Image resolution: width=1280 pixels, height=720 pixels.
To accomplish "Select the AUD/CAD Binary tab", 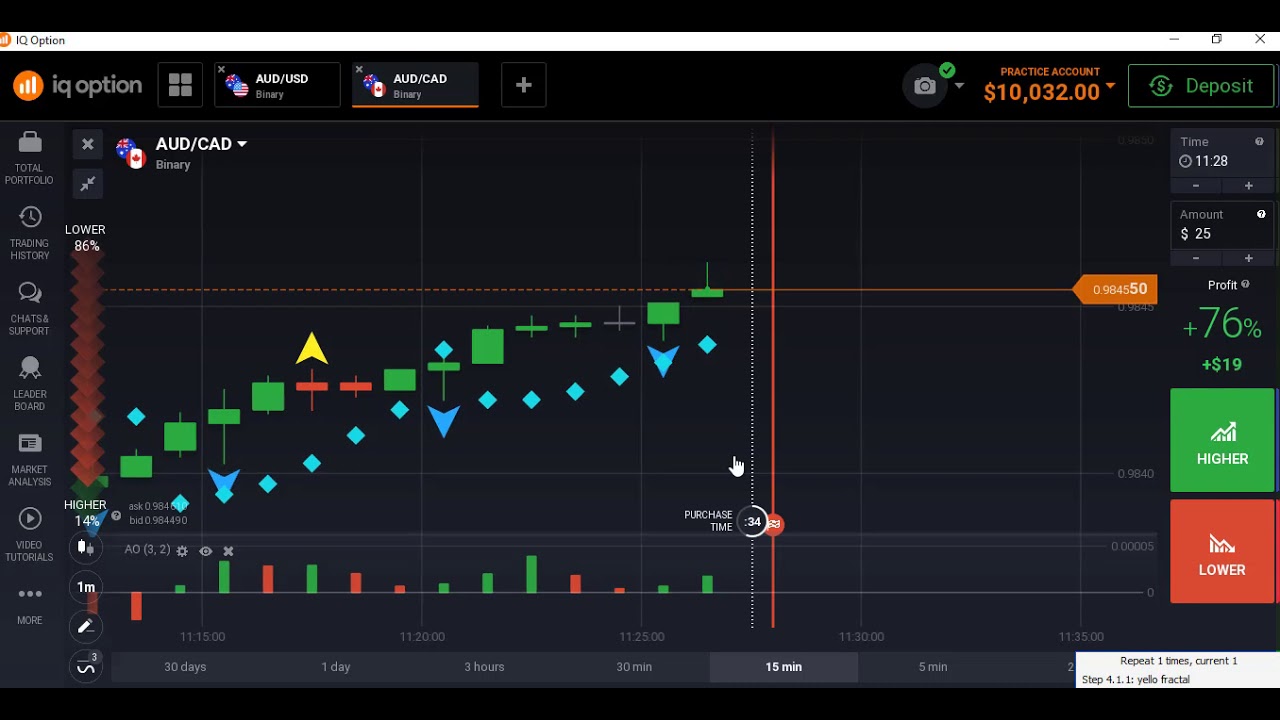I will tap(415, 86).
